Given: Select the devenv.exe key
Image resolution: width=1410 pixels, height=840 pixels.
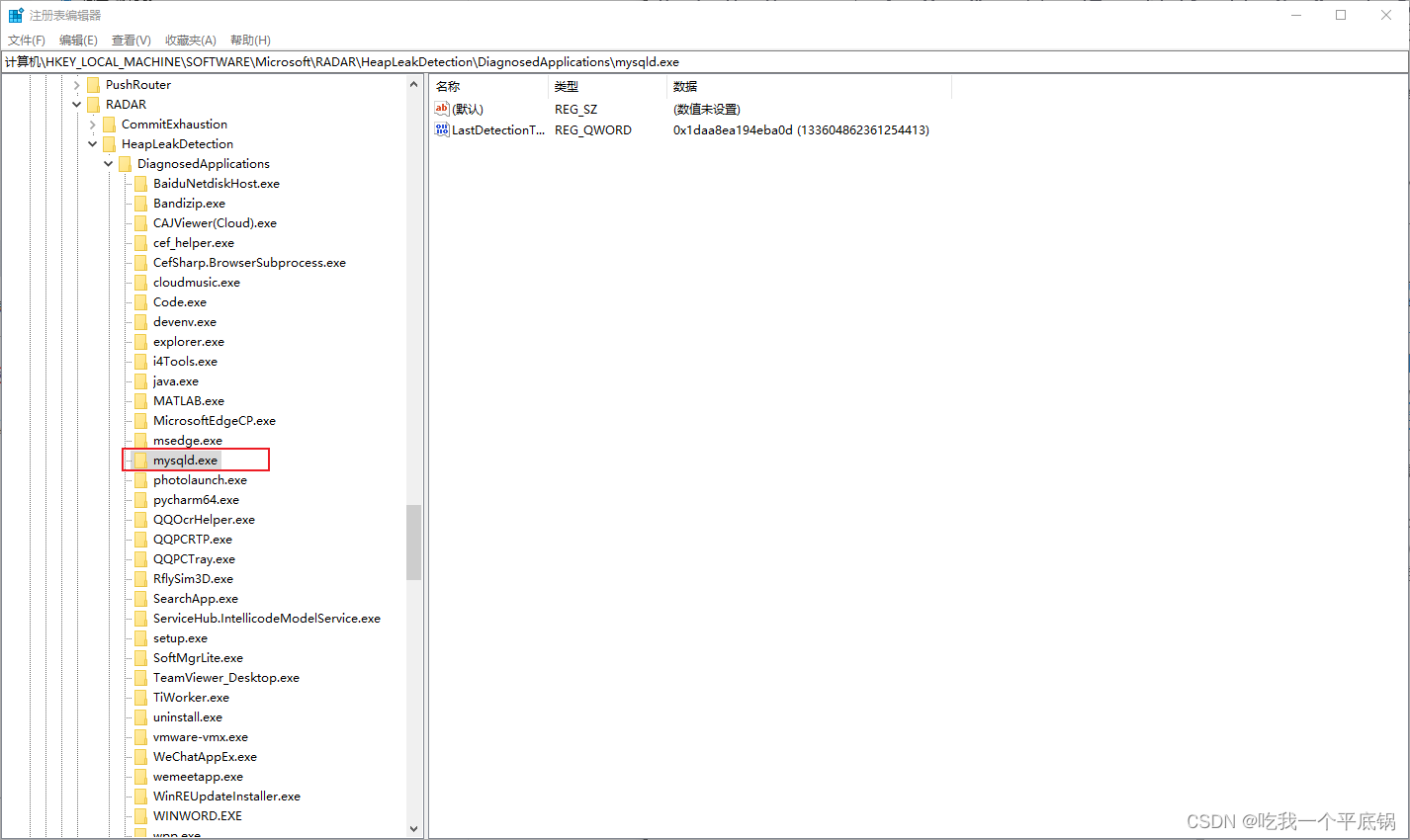Looking at the screenshot, I should tap(185, 322).
